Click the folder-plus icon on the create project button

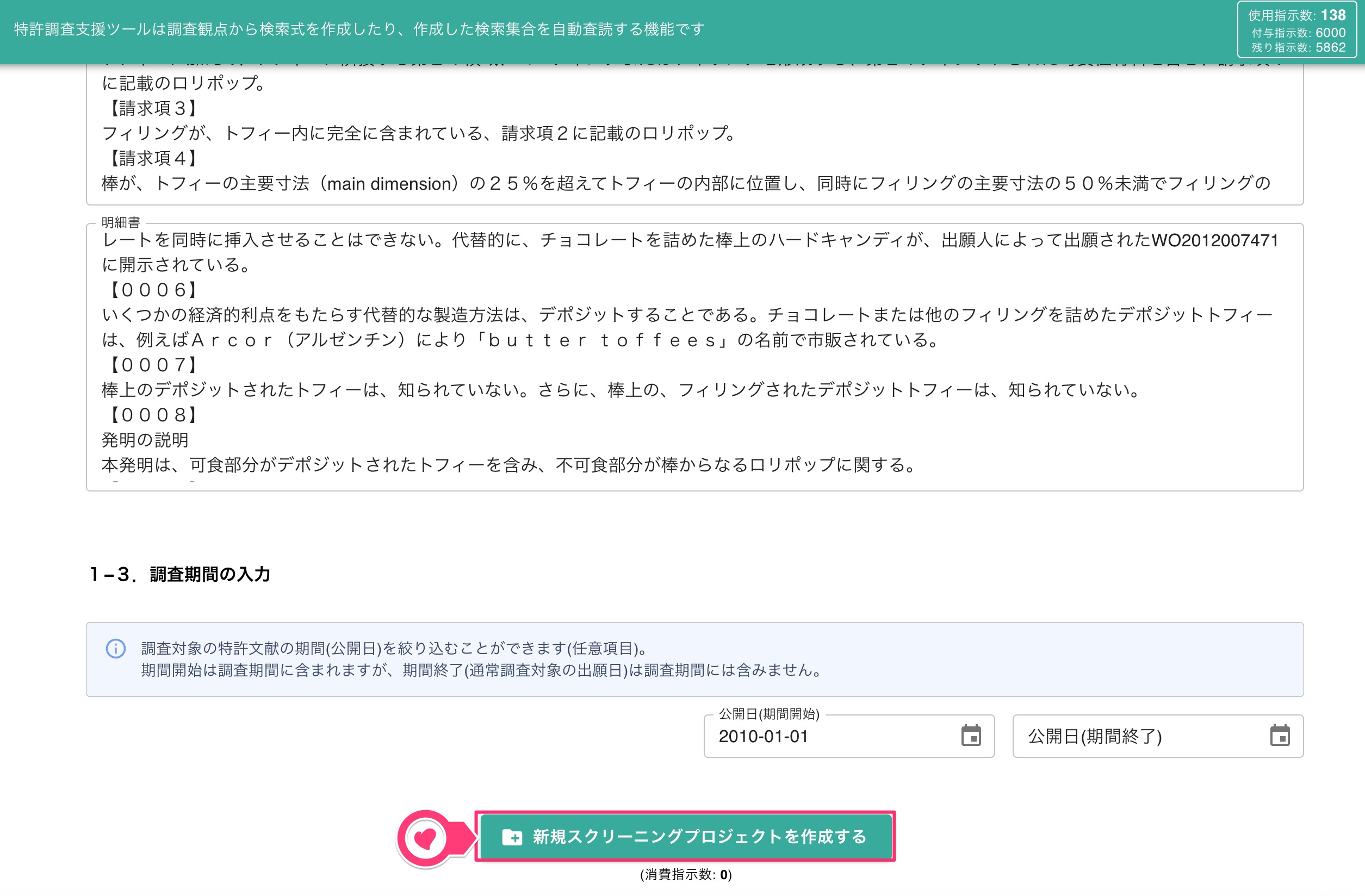tap(512, 837)
